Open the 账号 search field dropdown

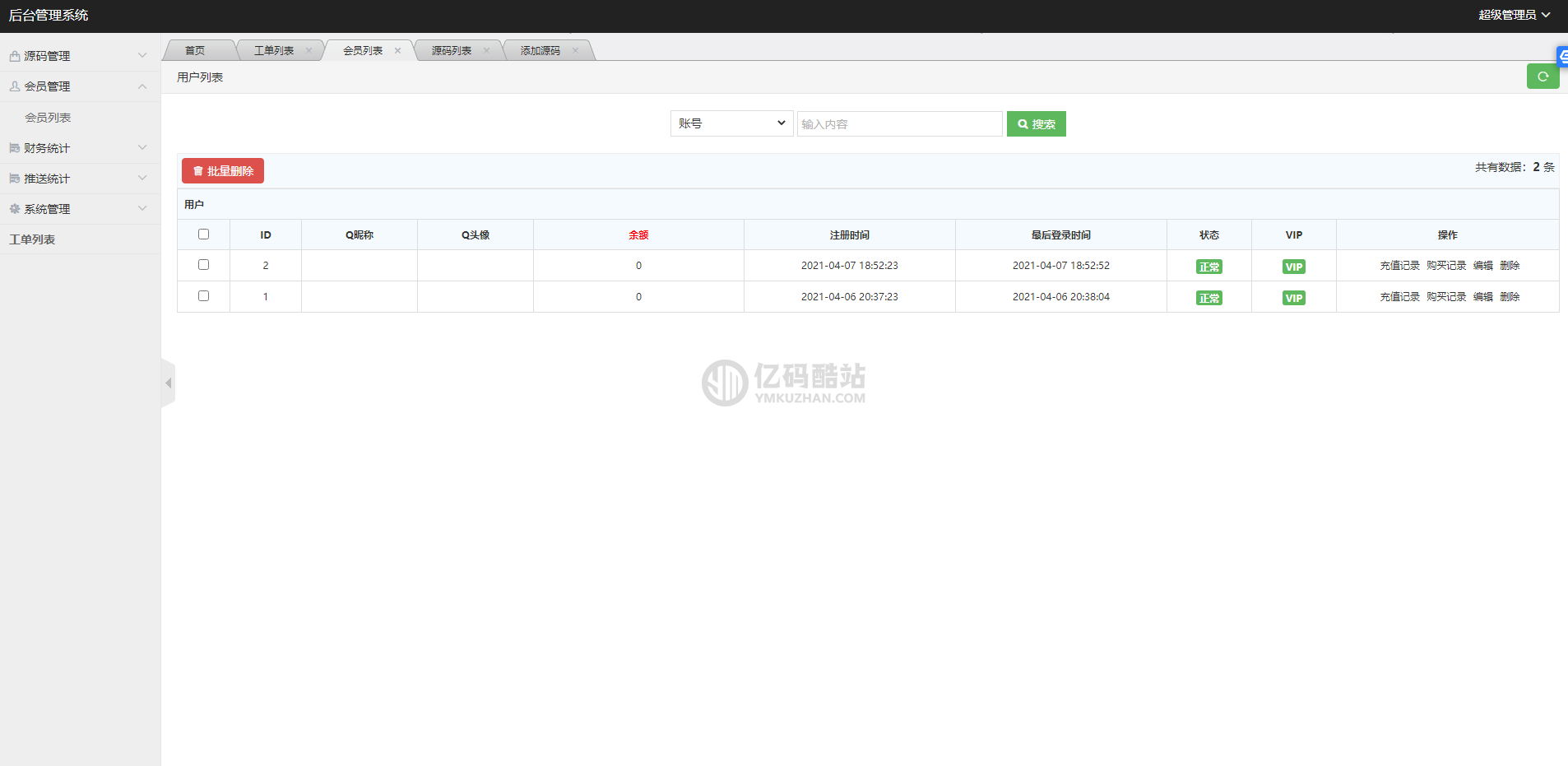coord(731,123)
